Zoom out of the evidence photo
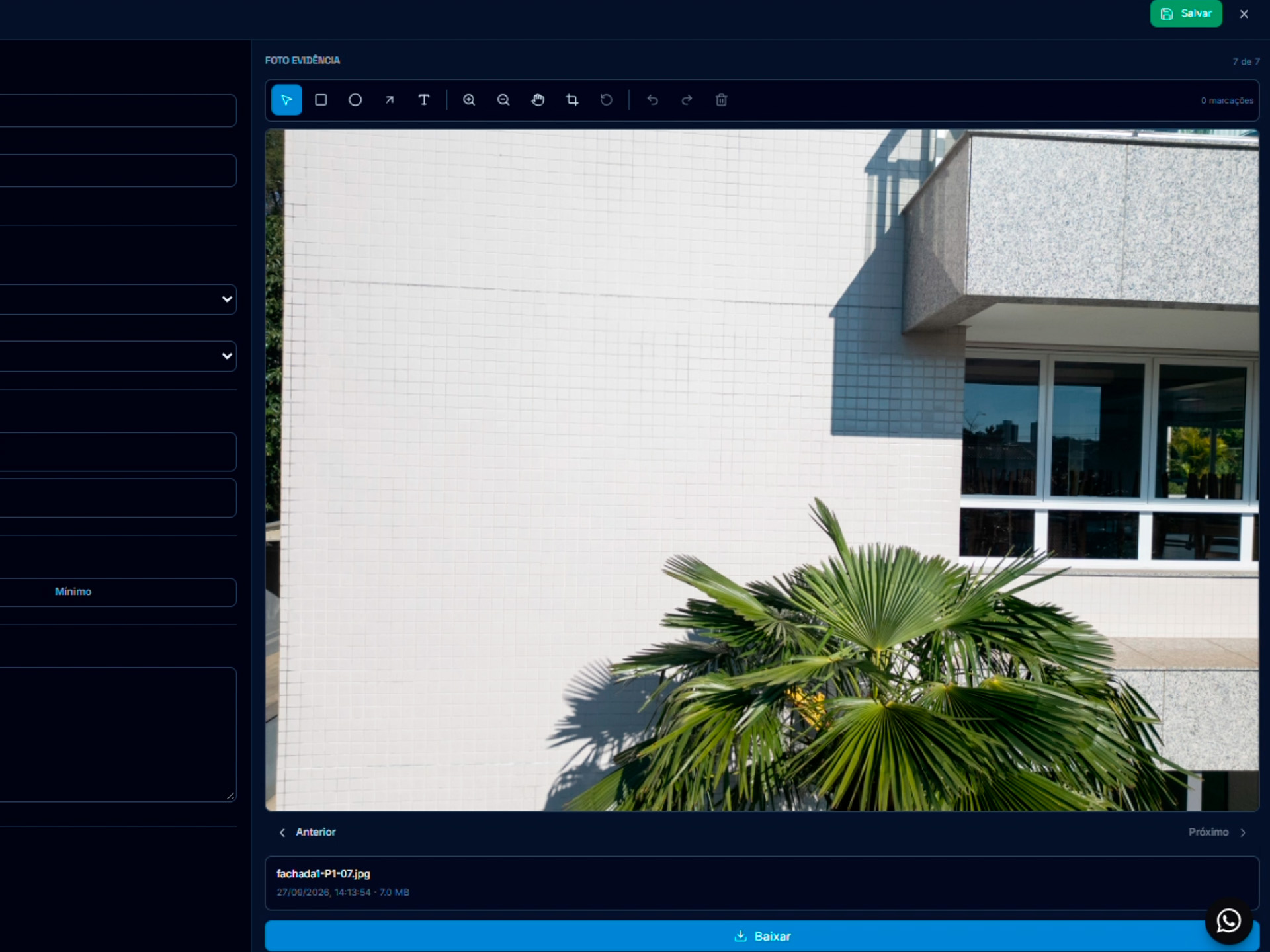This screenshot has width=1270, height=952. 503,100
